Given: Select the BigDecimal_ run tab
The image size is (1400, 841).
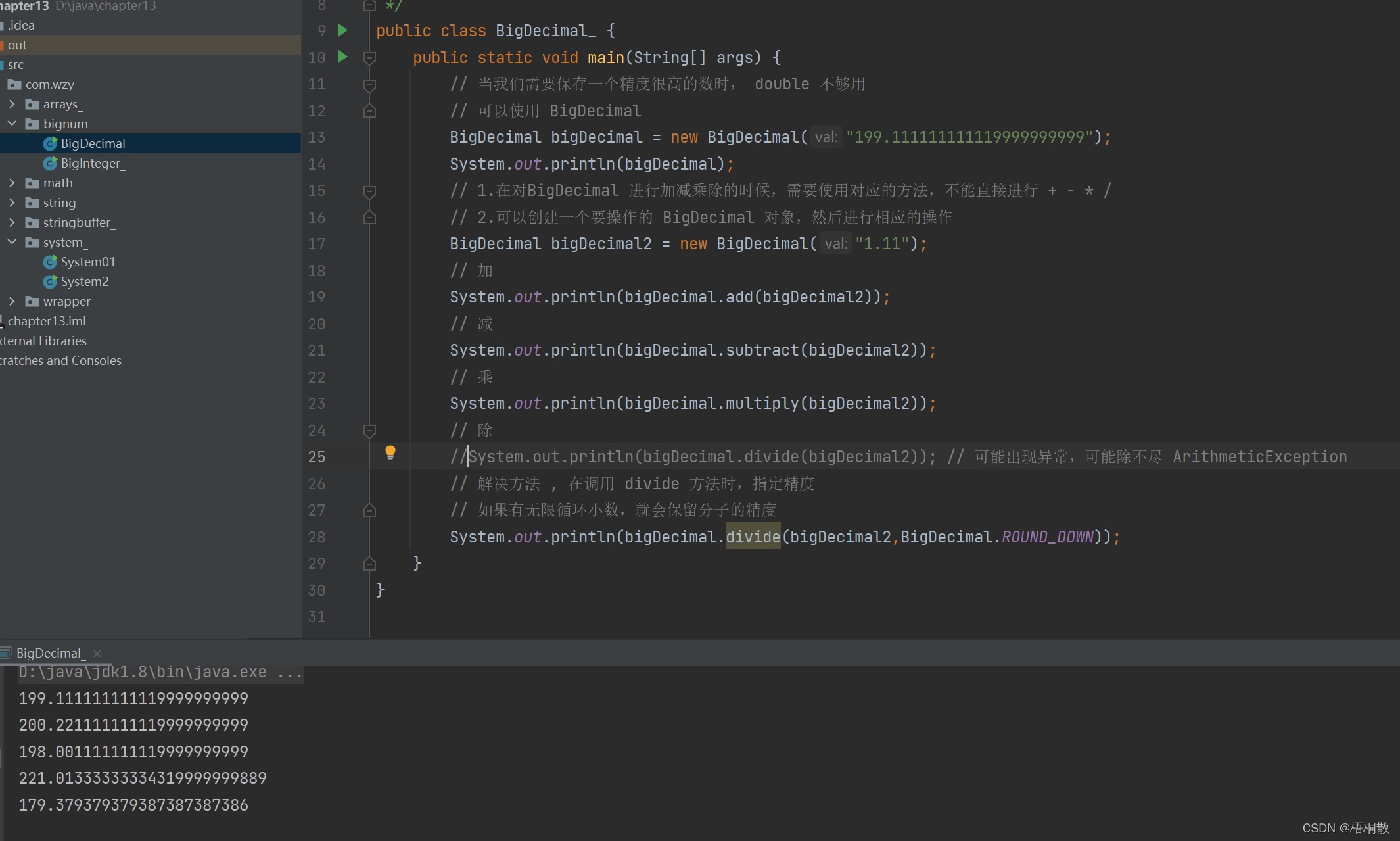Looking at the screenshot, I should point(50,653).
